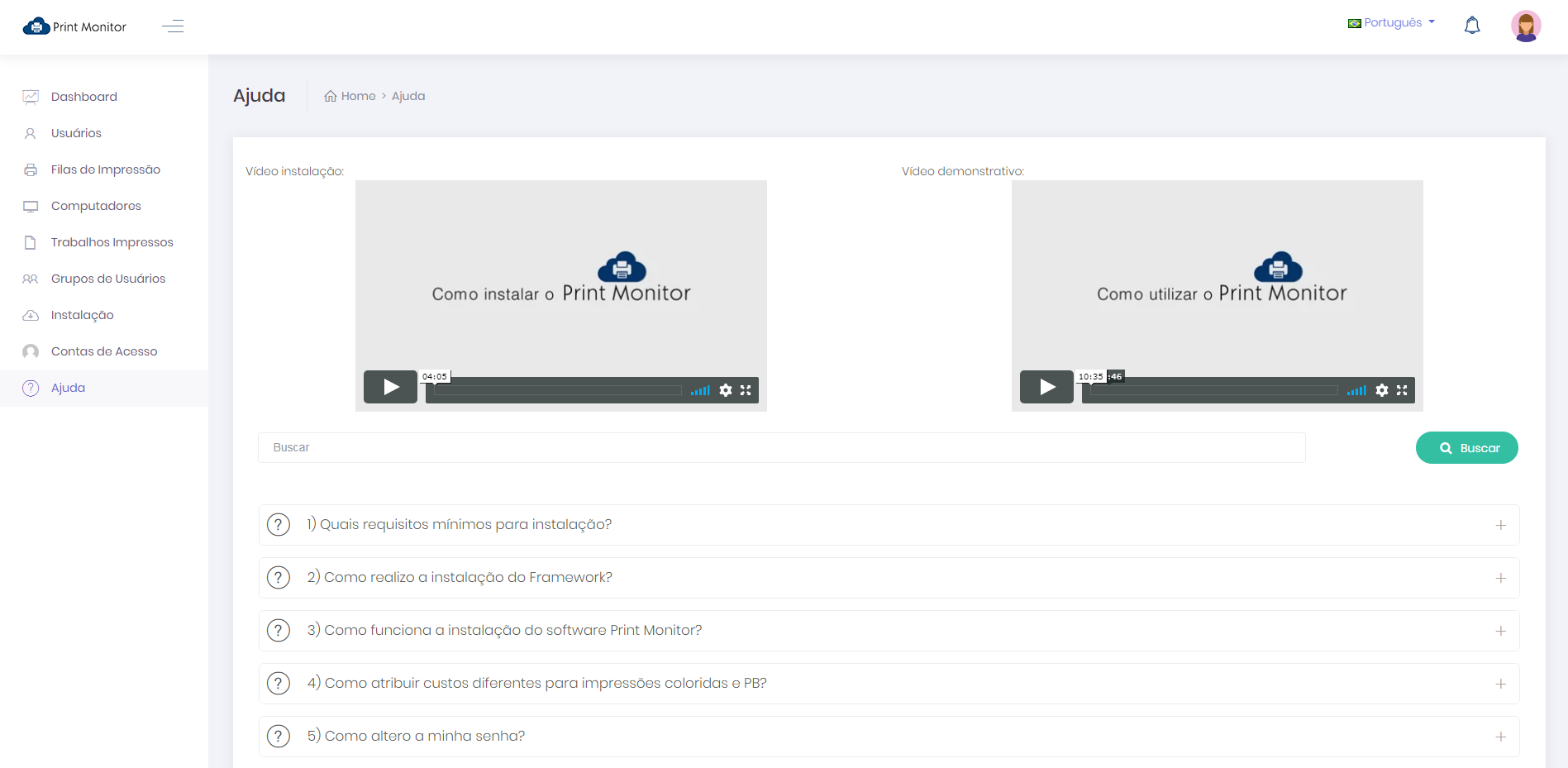
Task: Click the question mark icon beside question 4
Action: click(279, 683)
